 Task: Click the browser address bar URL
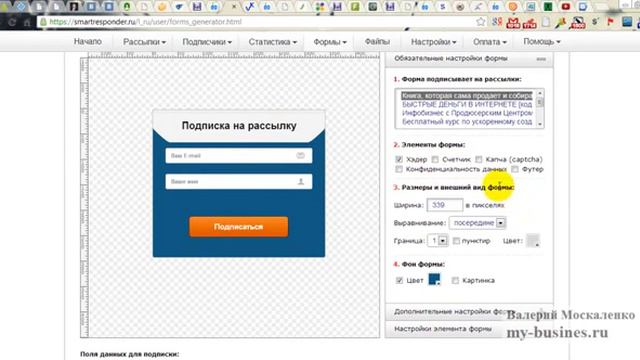[145, 22]
